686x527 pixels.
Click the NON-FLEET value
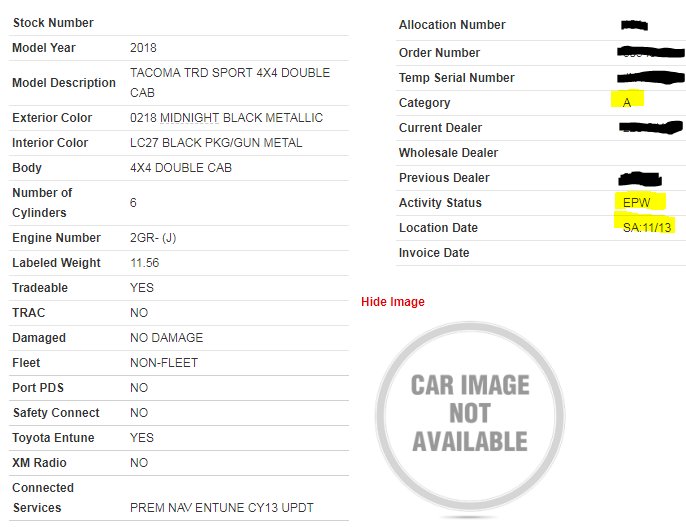coord(164,363)
